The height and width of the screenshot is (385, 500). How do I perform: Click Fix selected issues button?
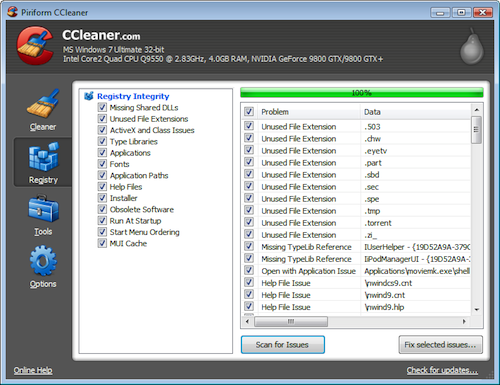441,344
